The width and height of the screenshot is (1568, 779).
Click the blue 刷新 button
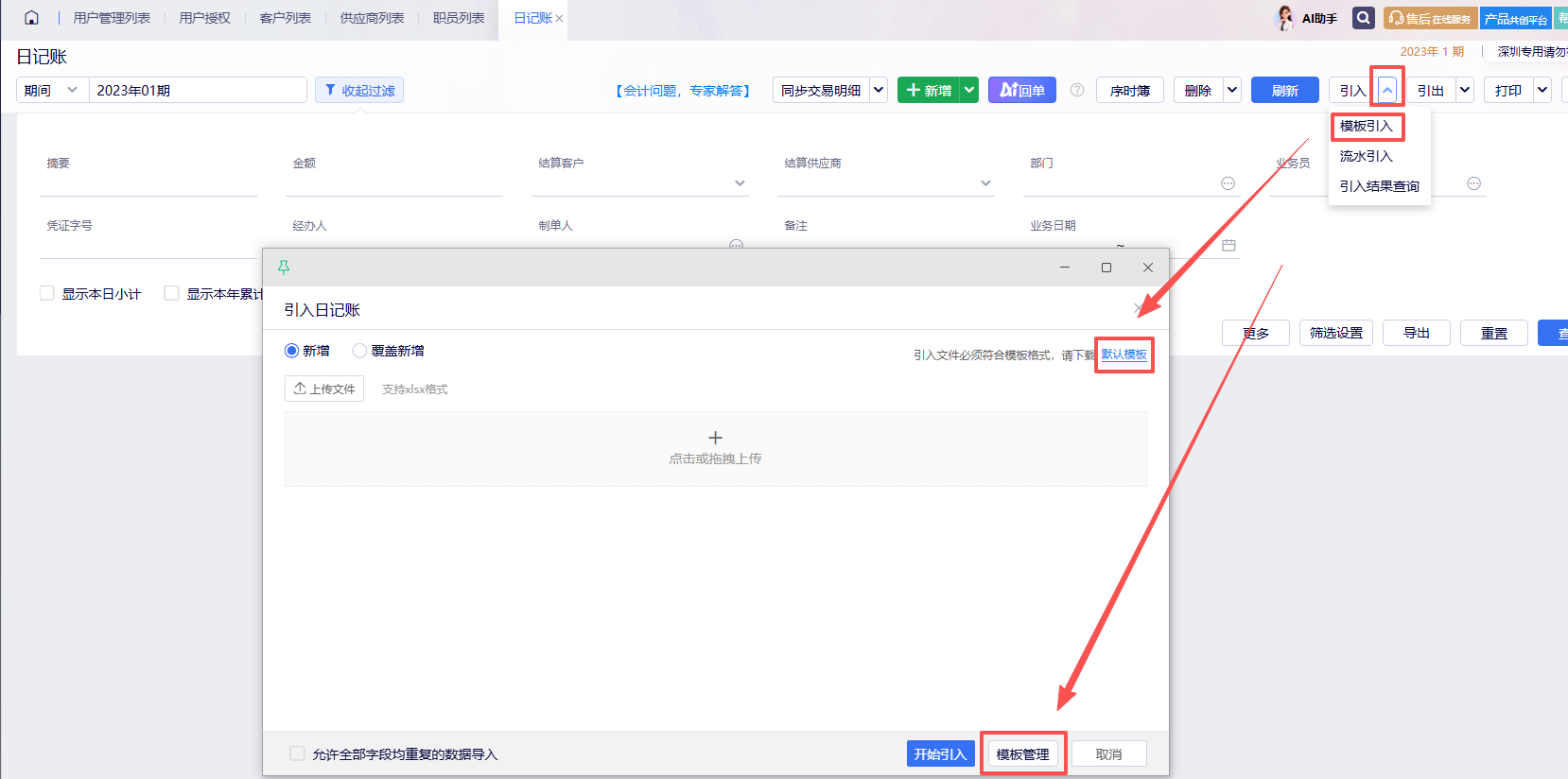click(1285, 90)
